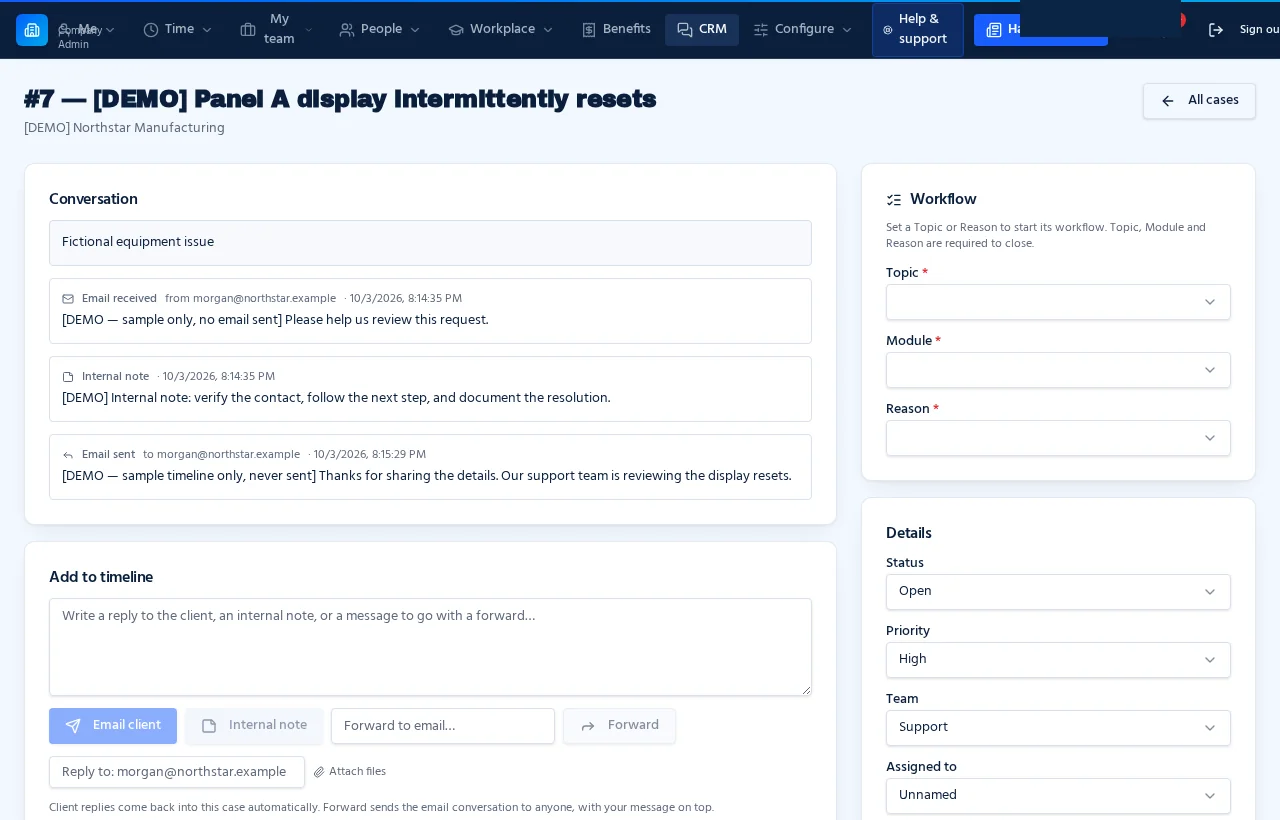The image size is (1280, 820).
Task: Open the Assigned to dropdown
Action: click(x=1058, y=796)
